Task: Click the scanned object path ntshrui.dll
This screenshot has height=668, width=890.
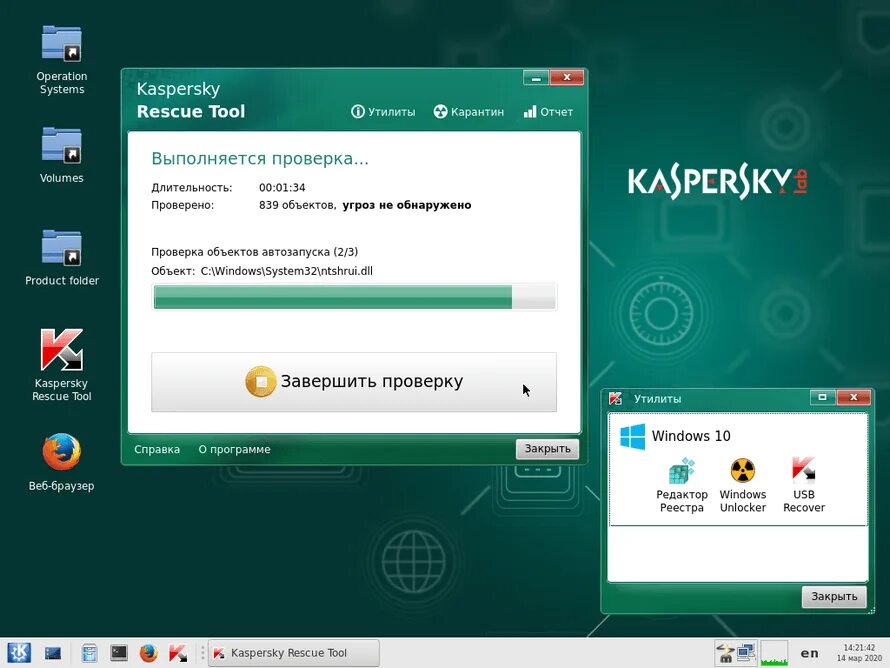Action: coord(287,271)
